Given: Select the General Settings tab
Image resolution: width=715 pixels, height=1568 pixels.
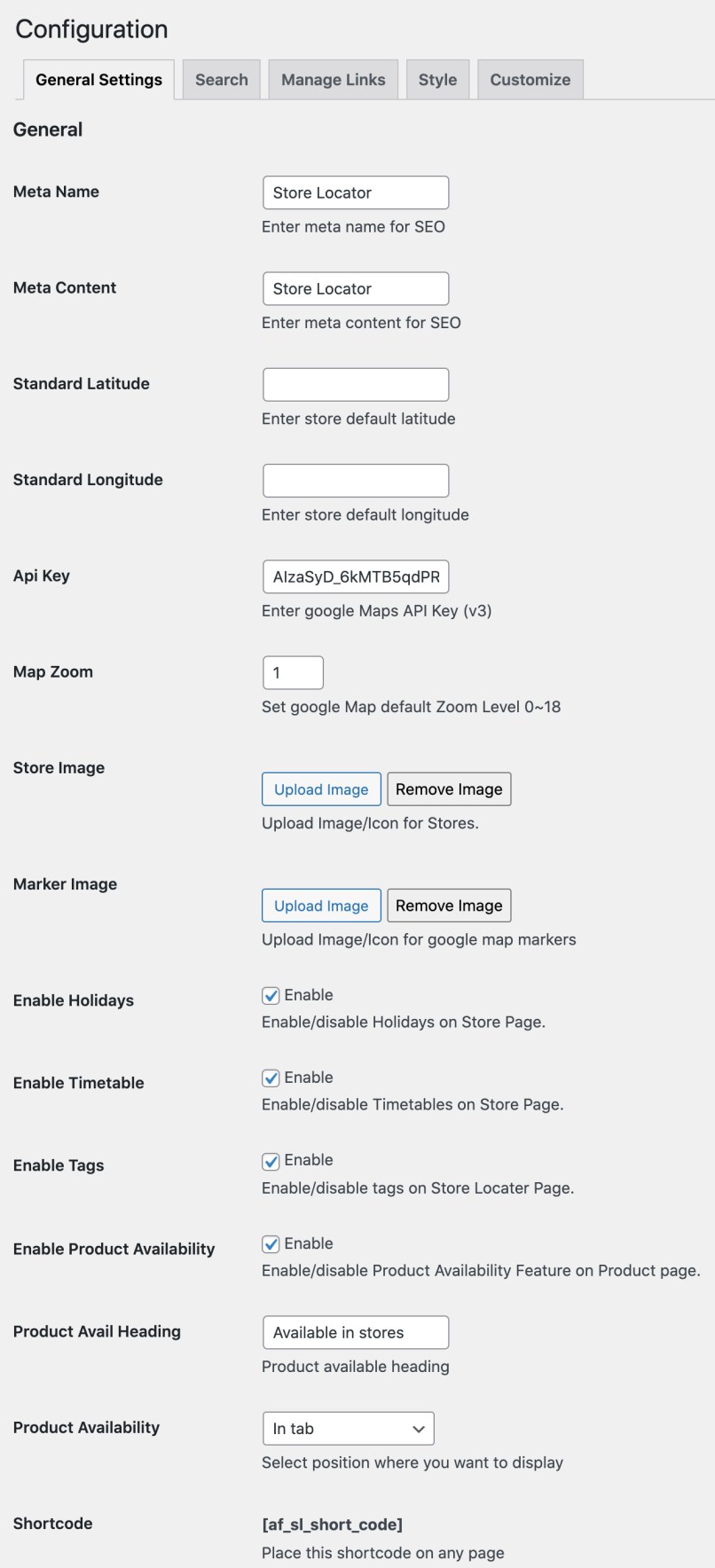Looking at the screenshot, I should [x=98, y=79].
